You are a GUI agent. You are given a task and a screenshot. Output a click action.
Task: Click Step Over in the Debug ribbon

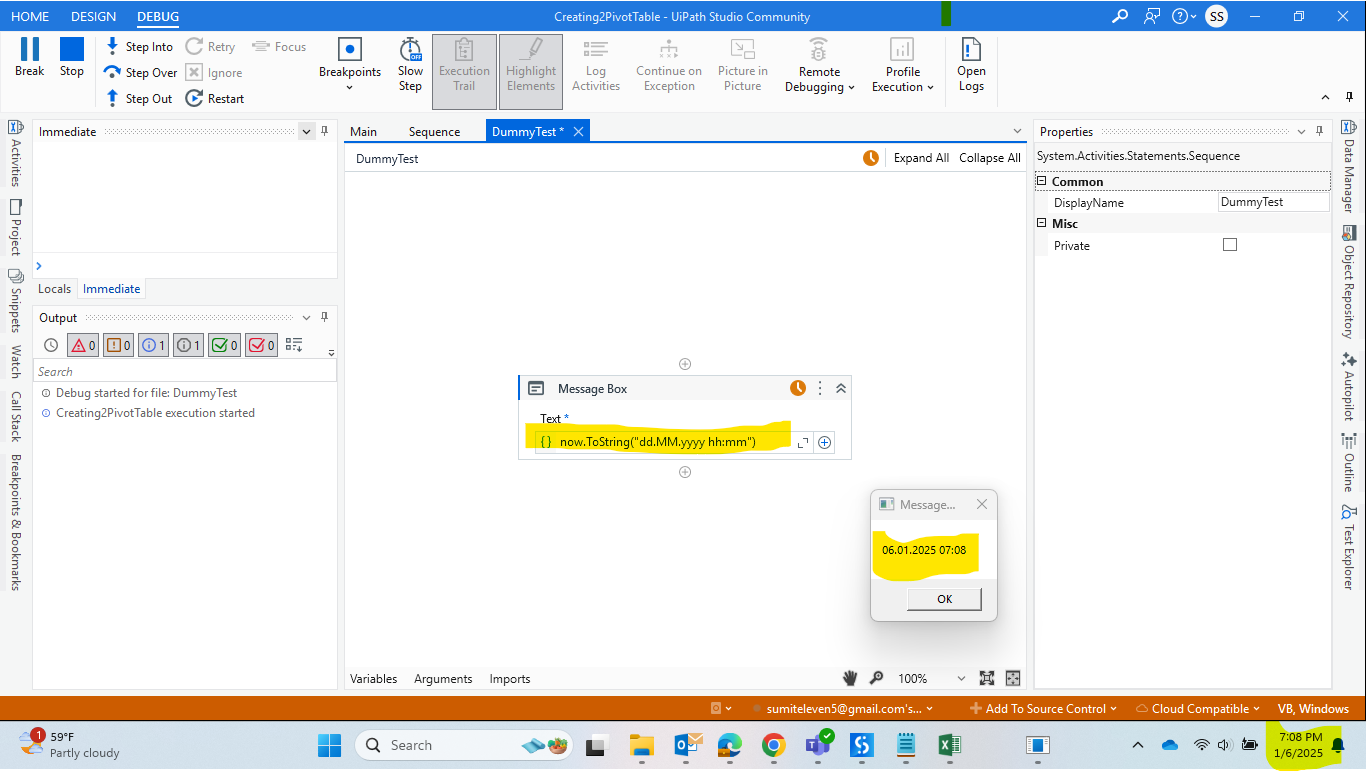[x=141, y=73]
